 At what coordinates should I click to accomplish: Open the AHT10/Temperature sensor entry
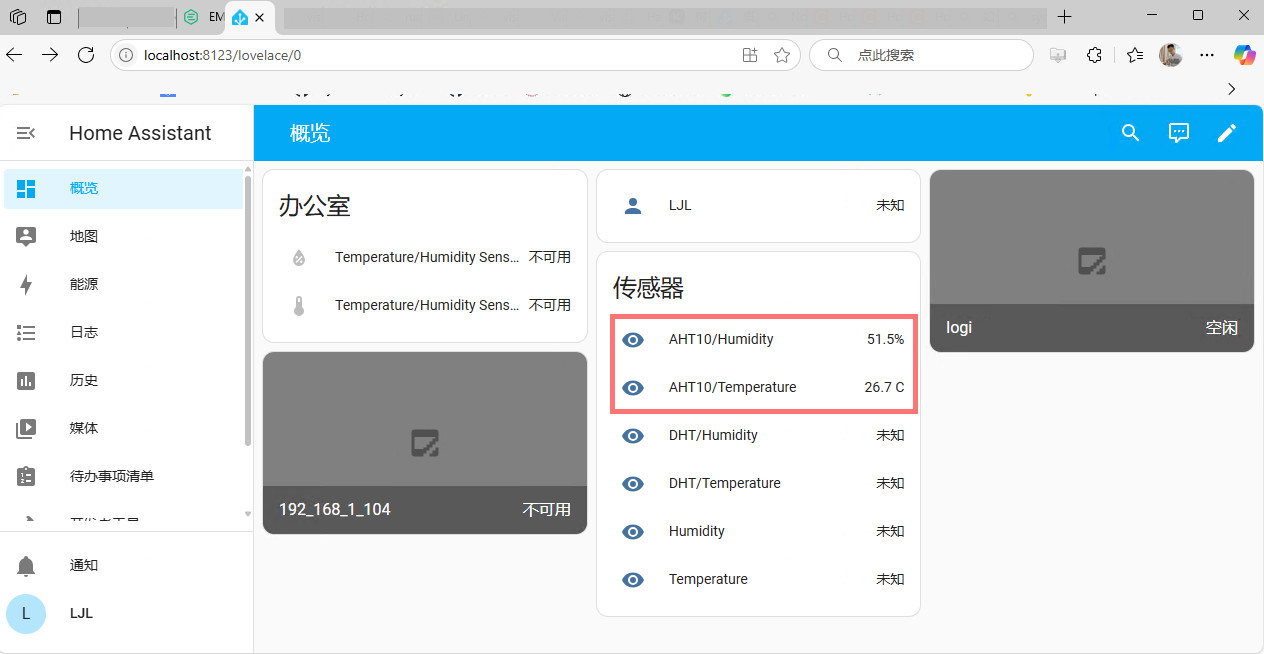(x=732, y=388)
